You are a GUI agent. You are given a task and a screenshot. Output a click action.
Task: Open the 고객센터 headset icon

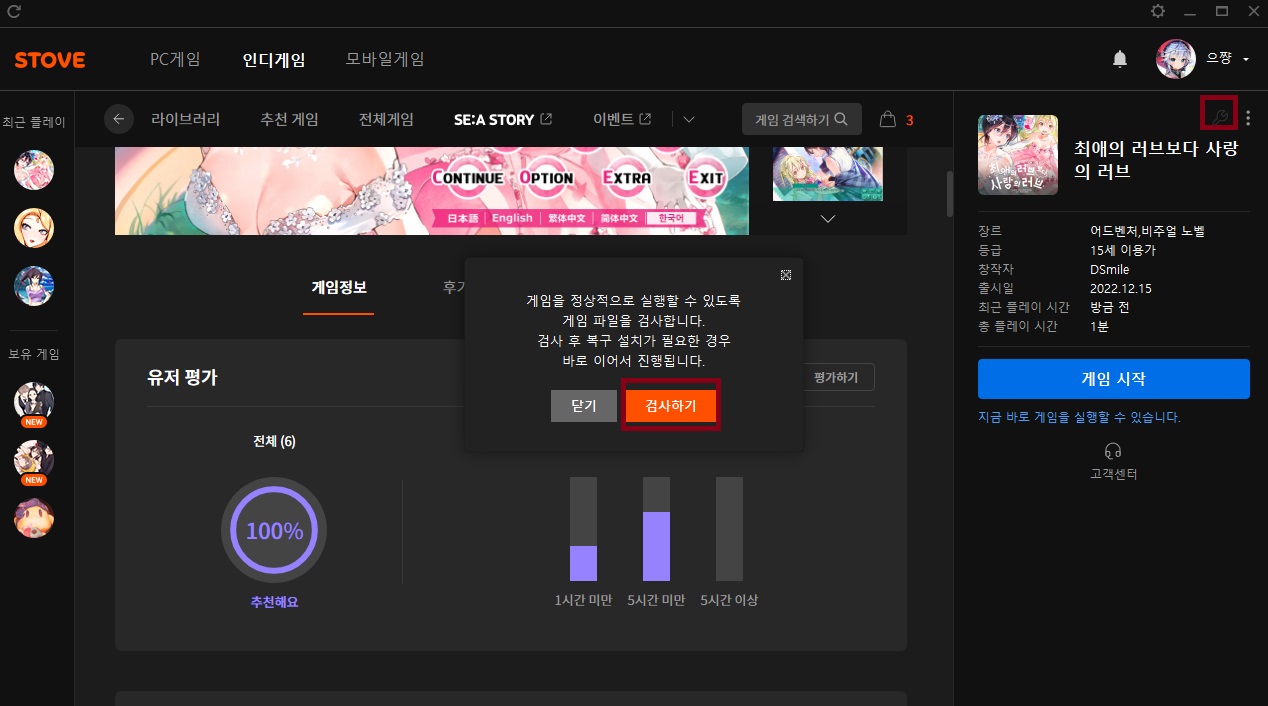pyautogui.click(x=1114, y=451)
